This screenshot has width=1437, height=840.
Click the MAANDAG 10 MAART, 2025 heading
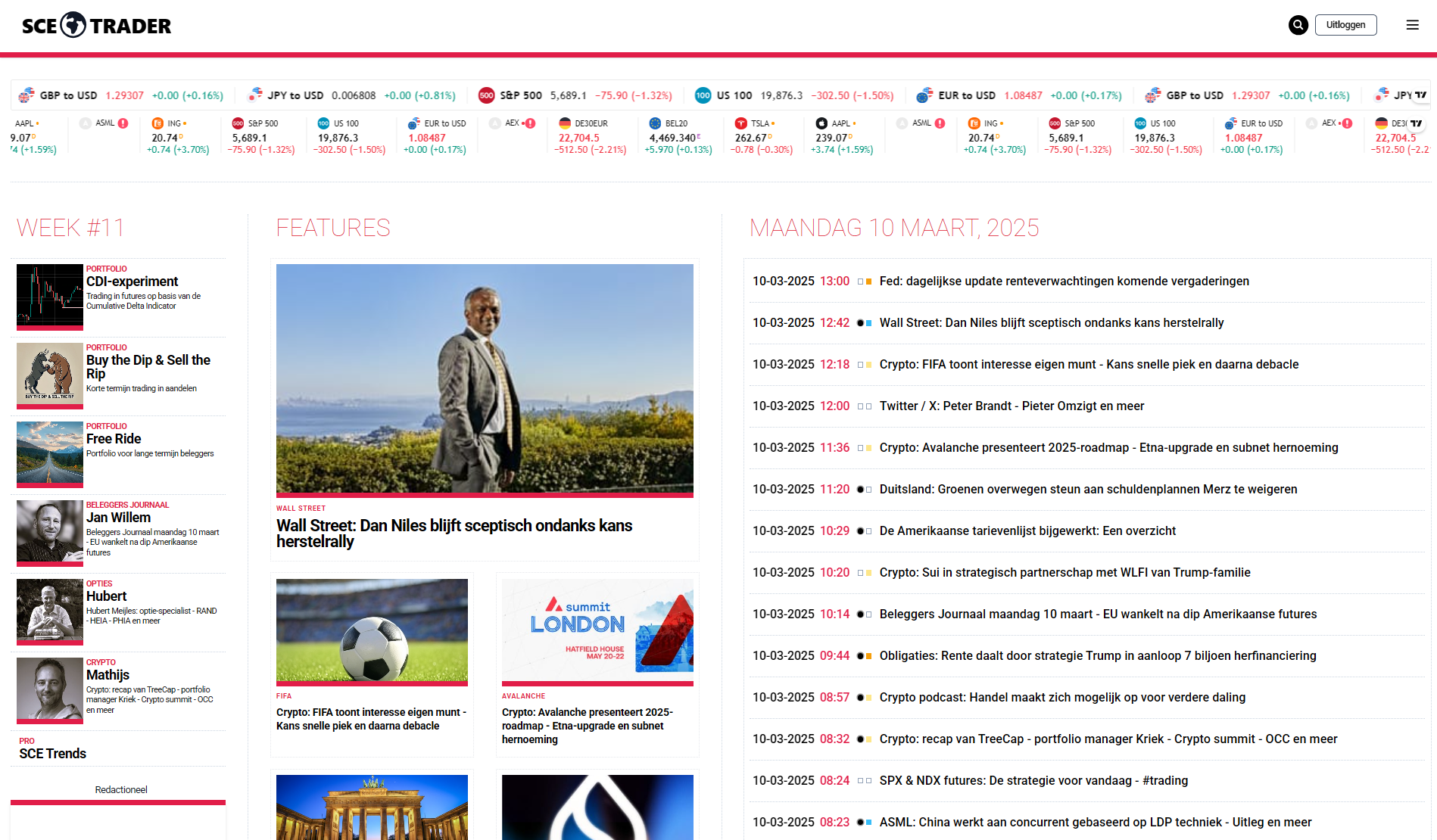click(x=894, y=228)
